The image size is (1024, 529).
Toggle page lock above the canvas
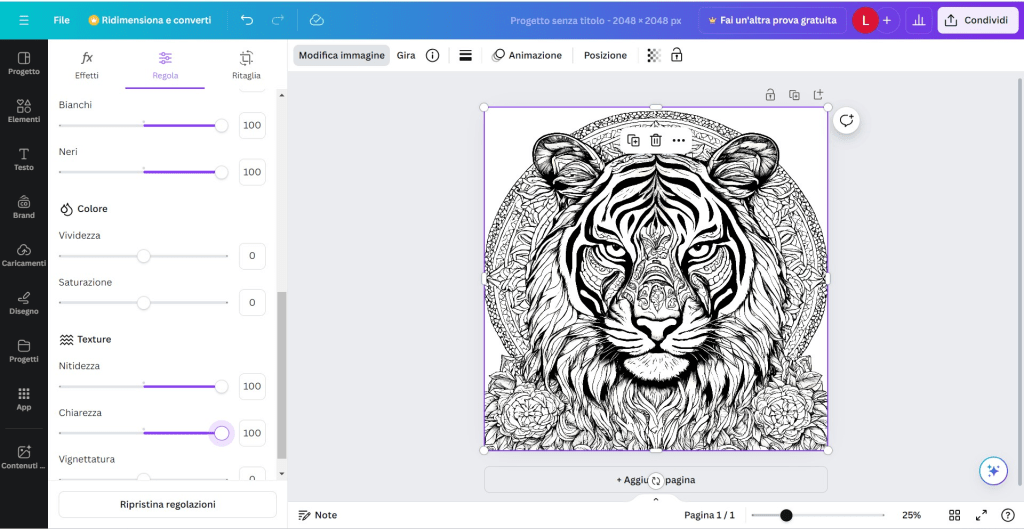[x=770, y=95]
